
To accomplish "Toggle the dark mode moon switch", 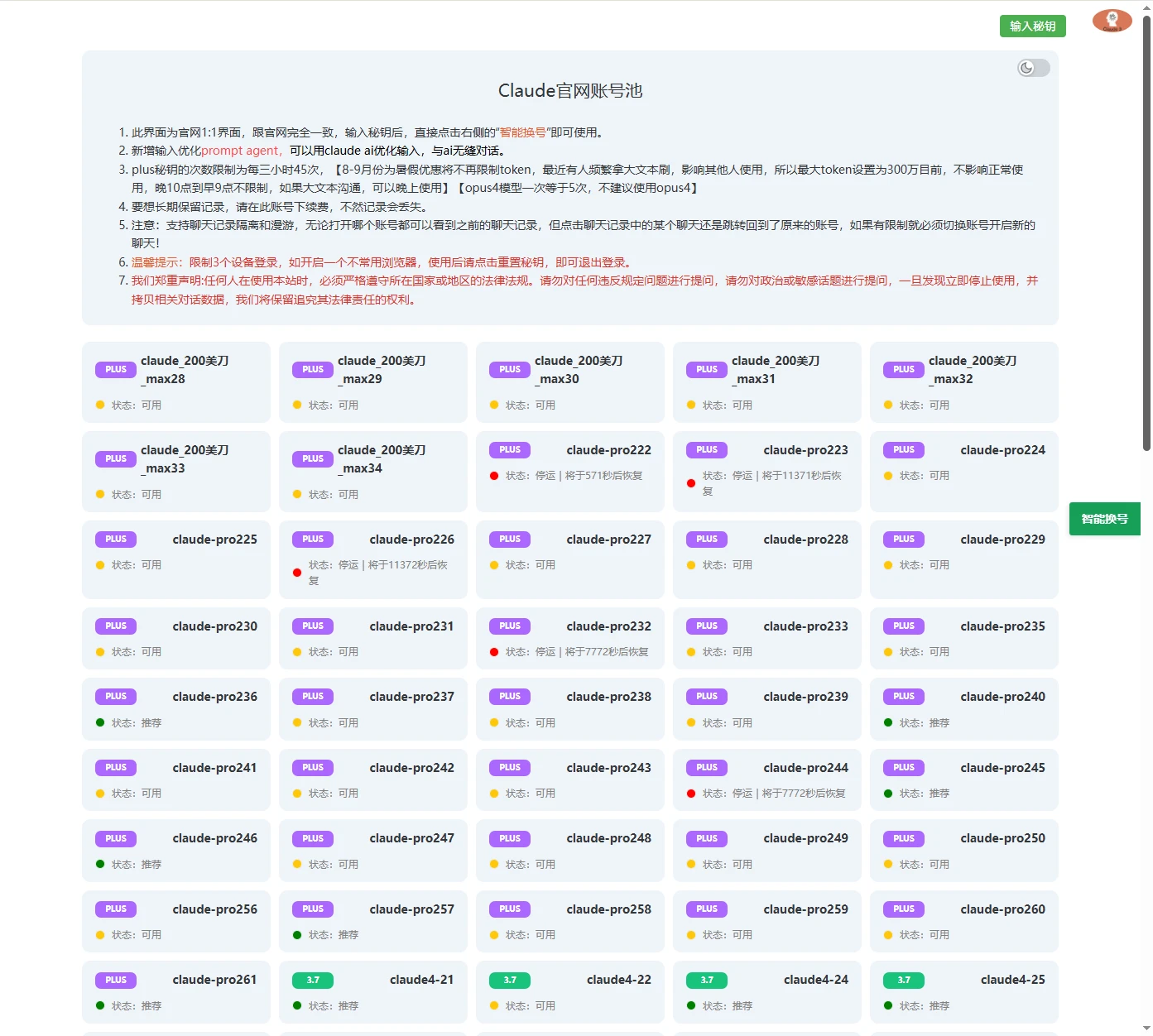I will pyautogui.click(x=1033, y=68).
